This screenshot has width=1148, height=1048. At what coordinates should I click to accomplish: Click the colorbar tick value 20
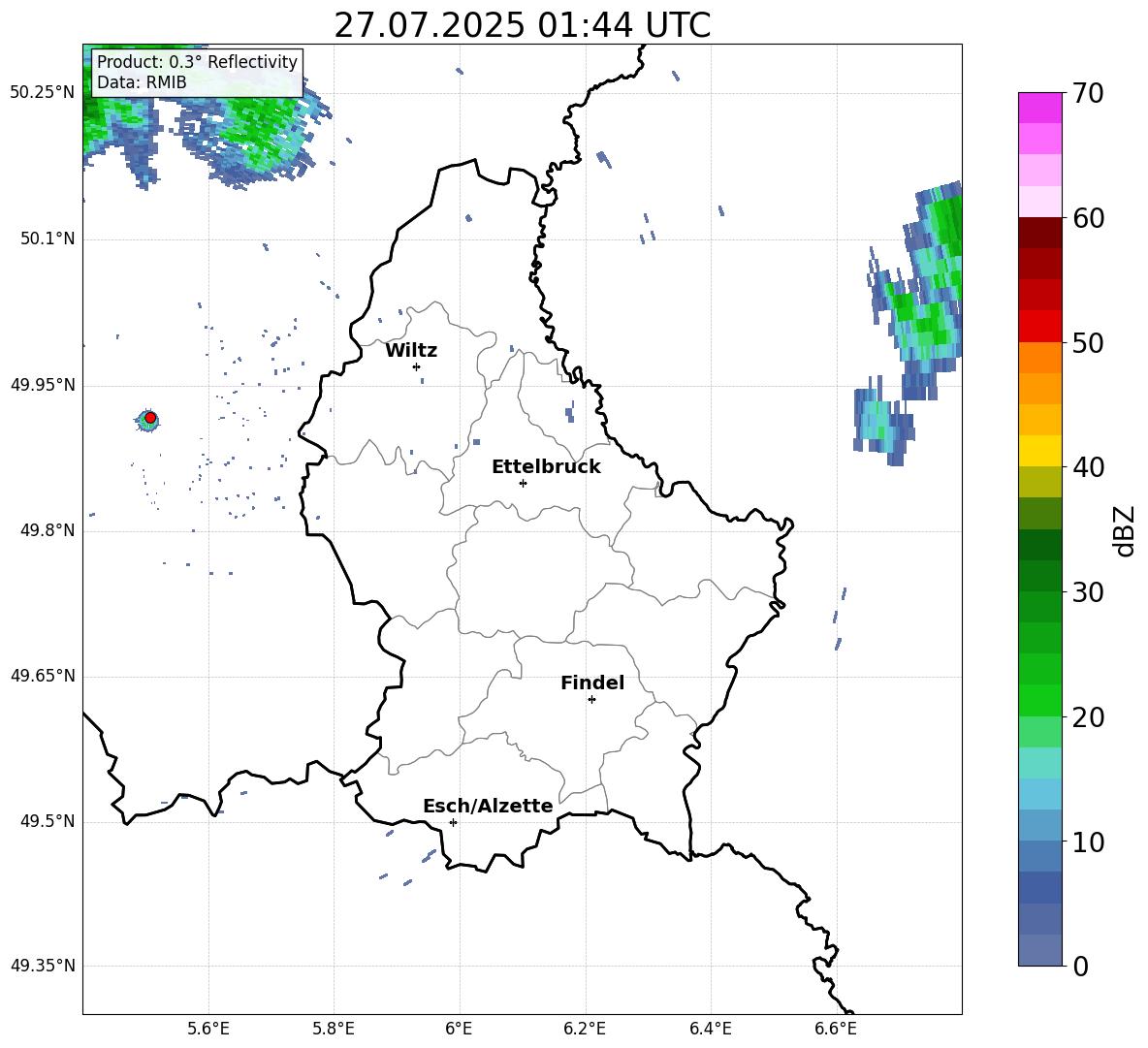click(x=1088, y=716)
